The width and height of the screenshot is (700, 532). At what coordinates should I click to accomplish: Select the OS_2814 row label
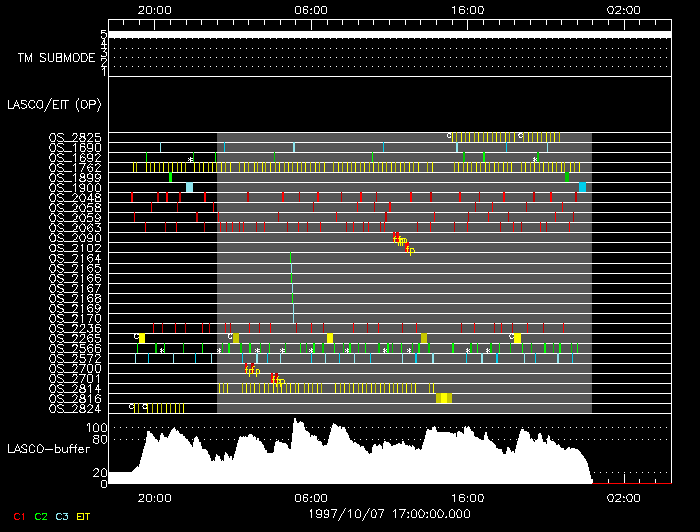coord(75,388)
